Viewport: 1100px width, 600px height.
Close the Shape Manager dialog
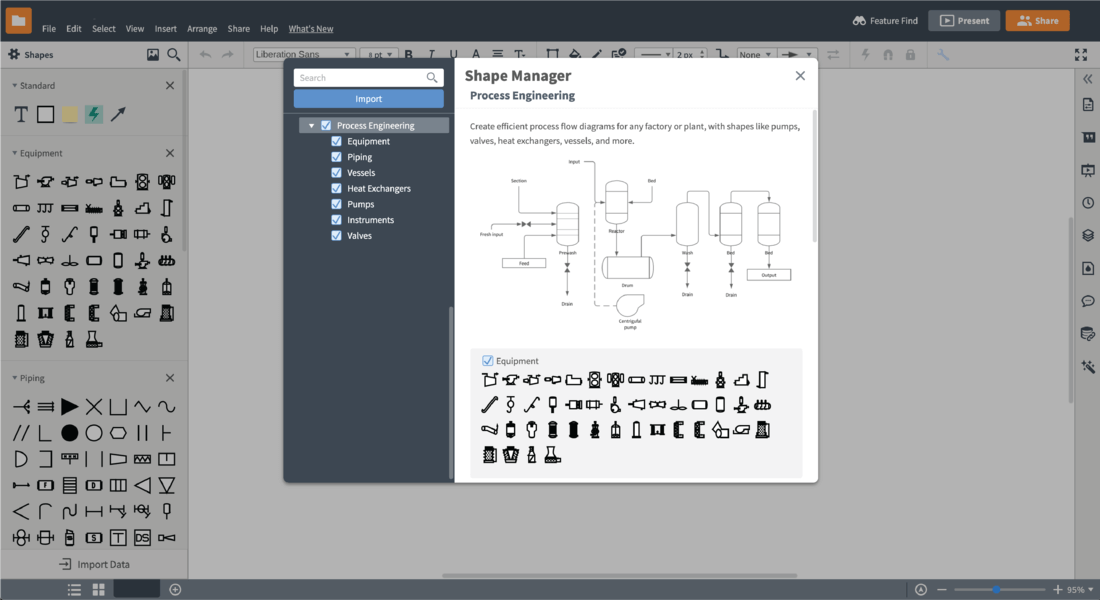800,76
